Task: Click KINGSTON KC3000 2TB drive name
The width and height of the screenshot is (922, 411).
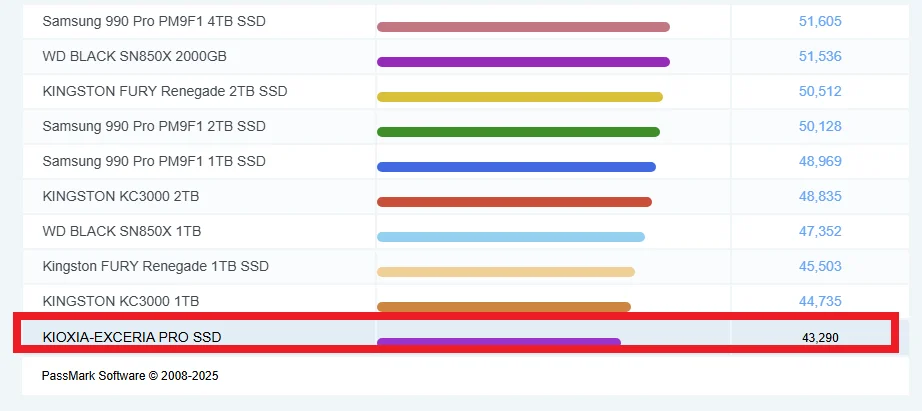Action: click(121, 196)
